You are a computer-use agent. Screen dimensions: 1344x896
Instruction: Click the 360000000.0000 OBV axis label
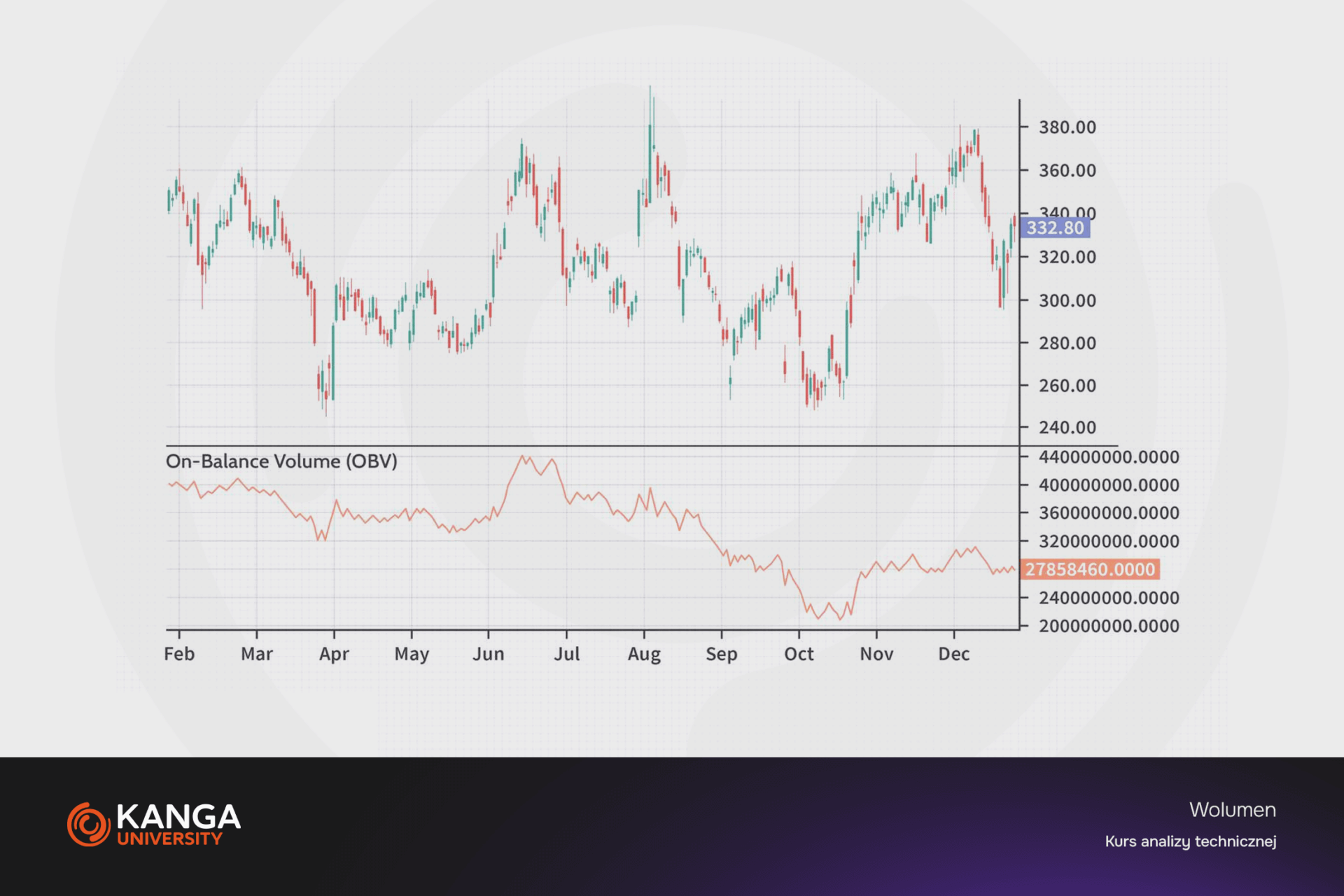1109,513
